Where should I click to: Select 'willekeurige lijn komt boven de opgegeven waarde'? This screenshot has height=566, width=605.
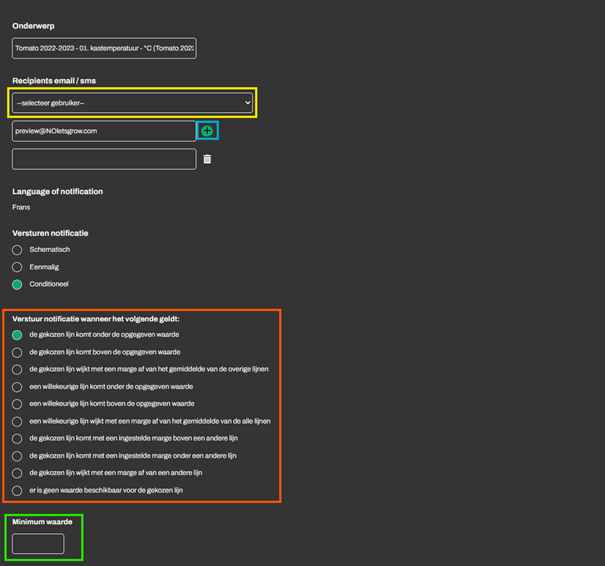17,404
